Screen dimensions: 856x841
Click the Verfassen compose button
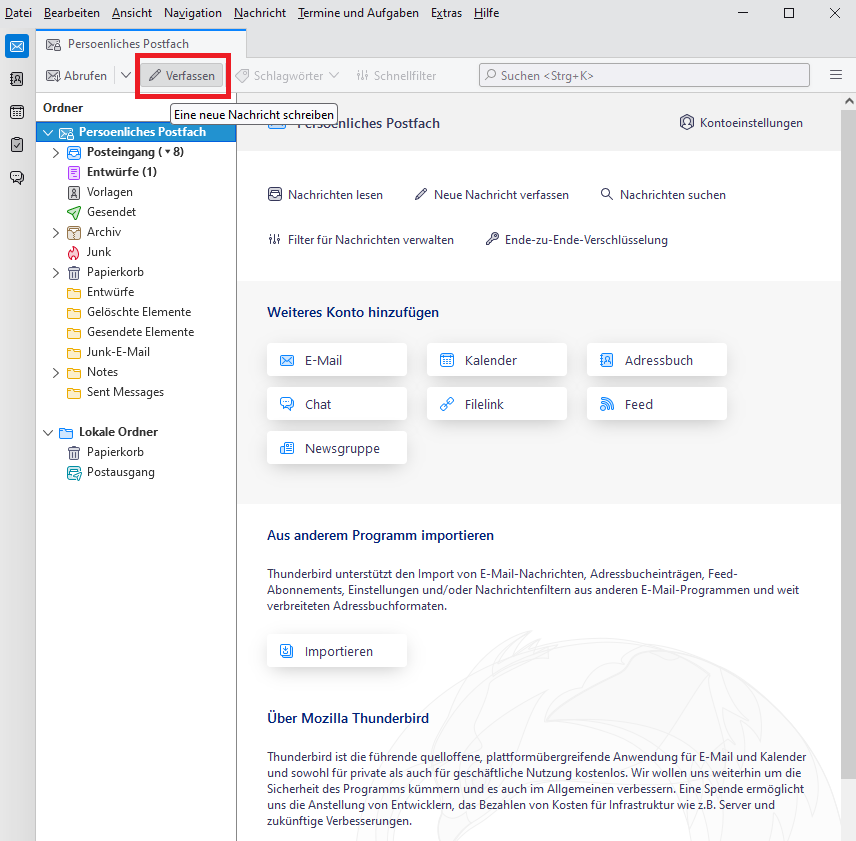181,76
